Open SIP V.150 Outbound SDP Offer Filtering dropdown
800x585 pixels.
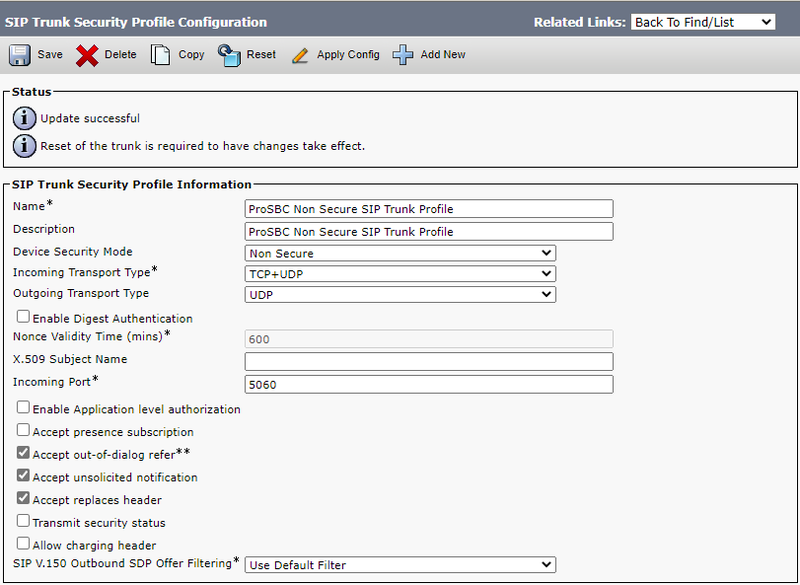401,565
